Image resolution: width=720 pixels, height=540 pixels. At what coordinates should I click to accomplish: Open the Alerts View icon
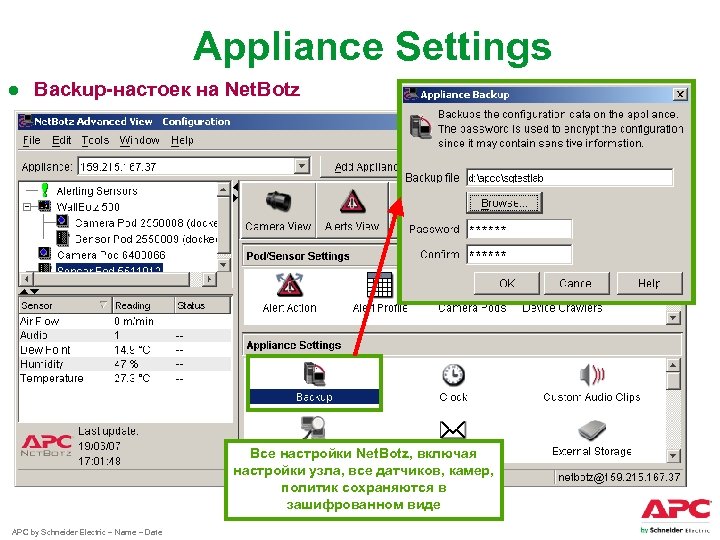click(x=352, y=202)
